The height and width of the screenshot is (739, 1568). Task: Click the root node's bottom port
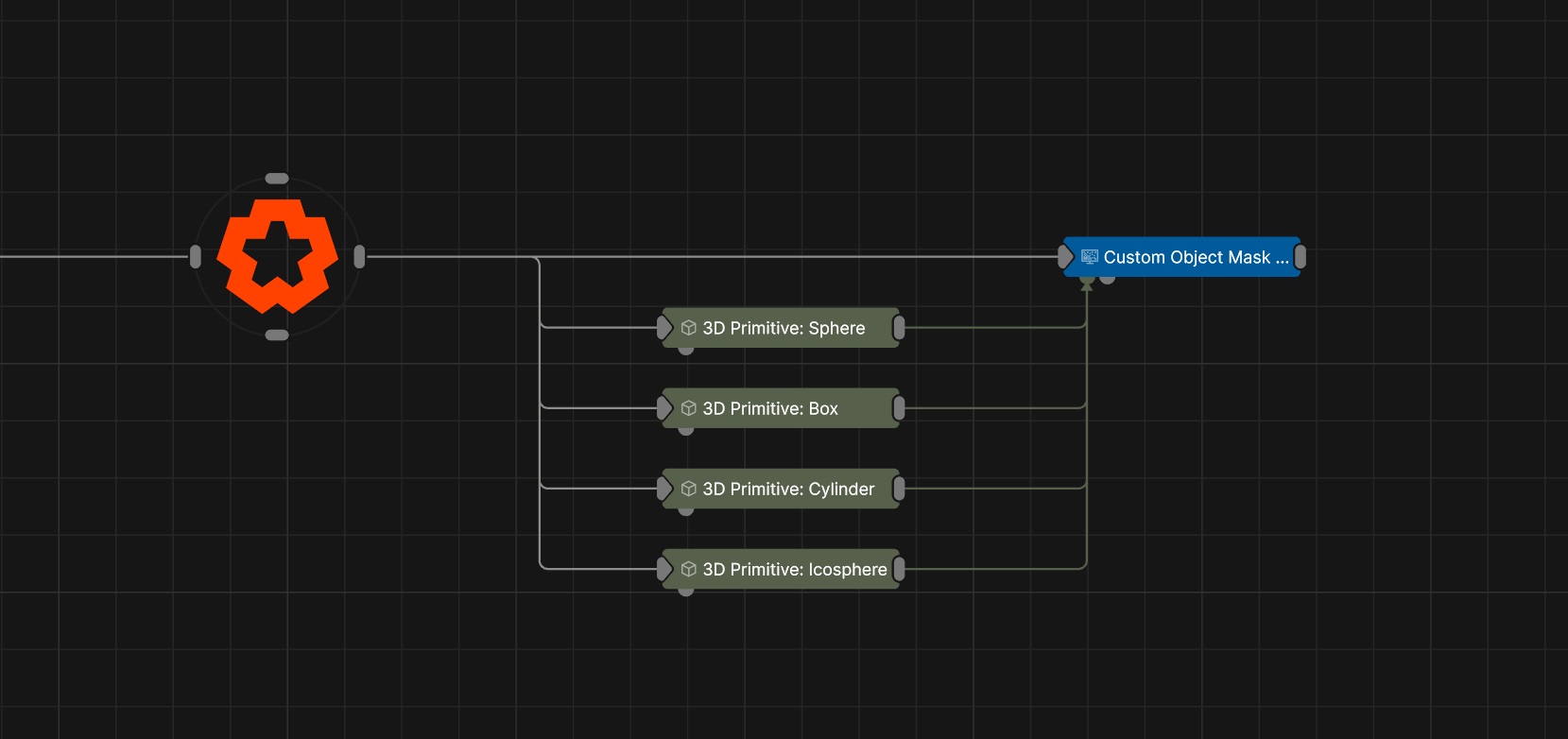[277, 335]
